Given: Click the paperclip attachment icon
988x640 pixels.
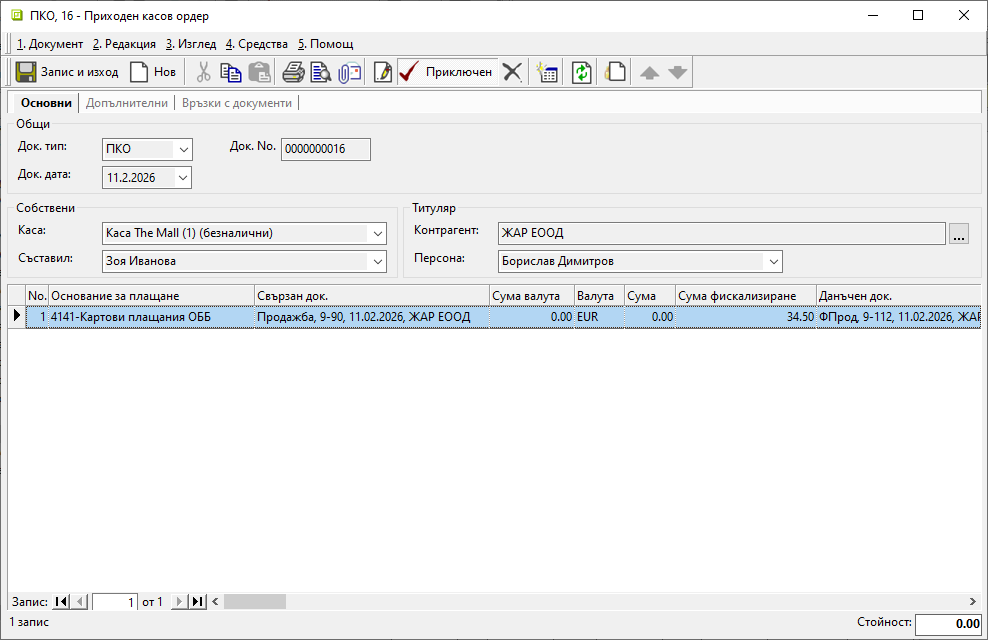Looking at the screenshot, I should coord(349,72).
